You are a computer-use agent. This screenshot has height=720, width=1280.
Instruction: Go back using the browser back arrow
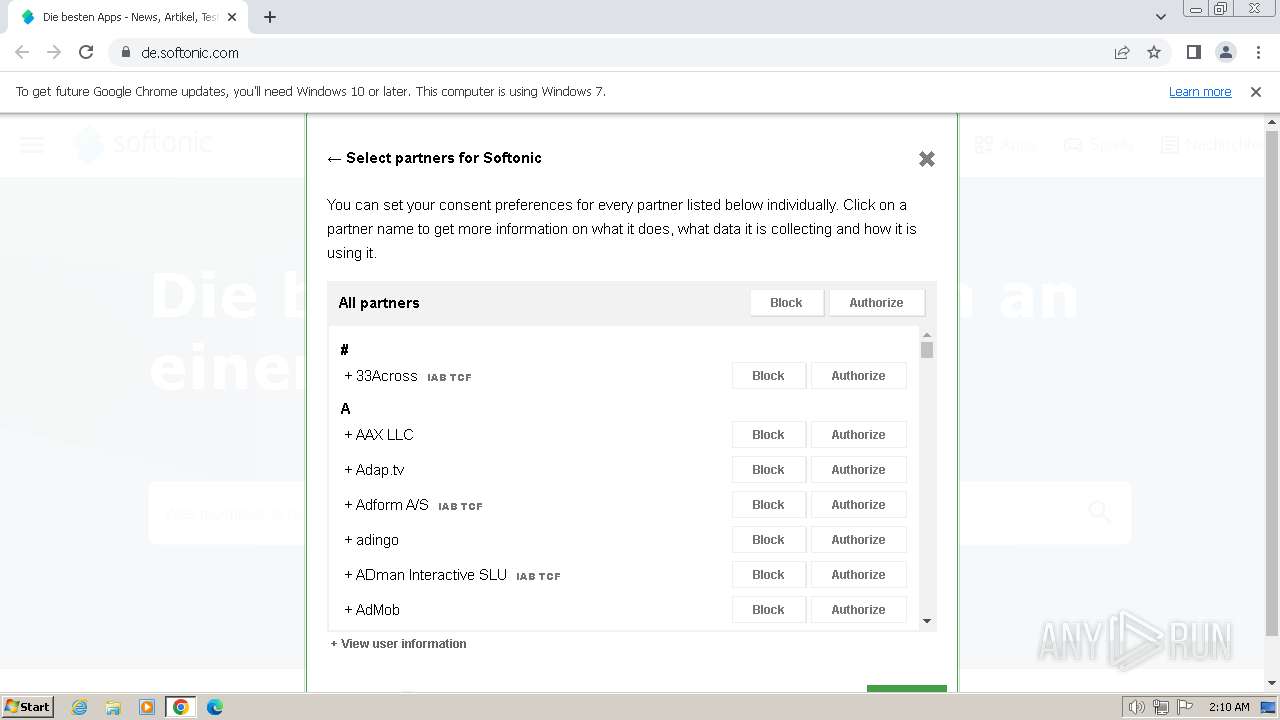point(22,52)
